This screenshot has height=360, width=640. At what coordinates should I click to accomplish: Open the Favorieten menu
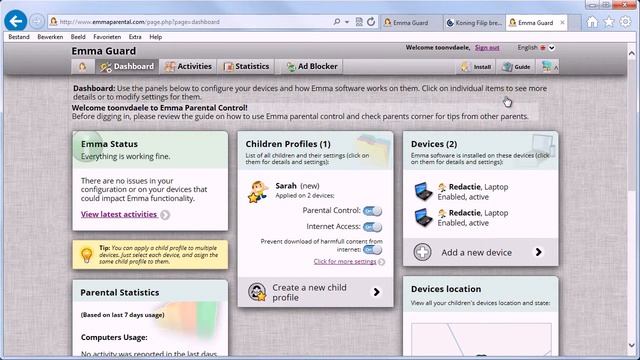107,37
